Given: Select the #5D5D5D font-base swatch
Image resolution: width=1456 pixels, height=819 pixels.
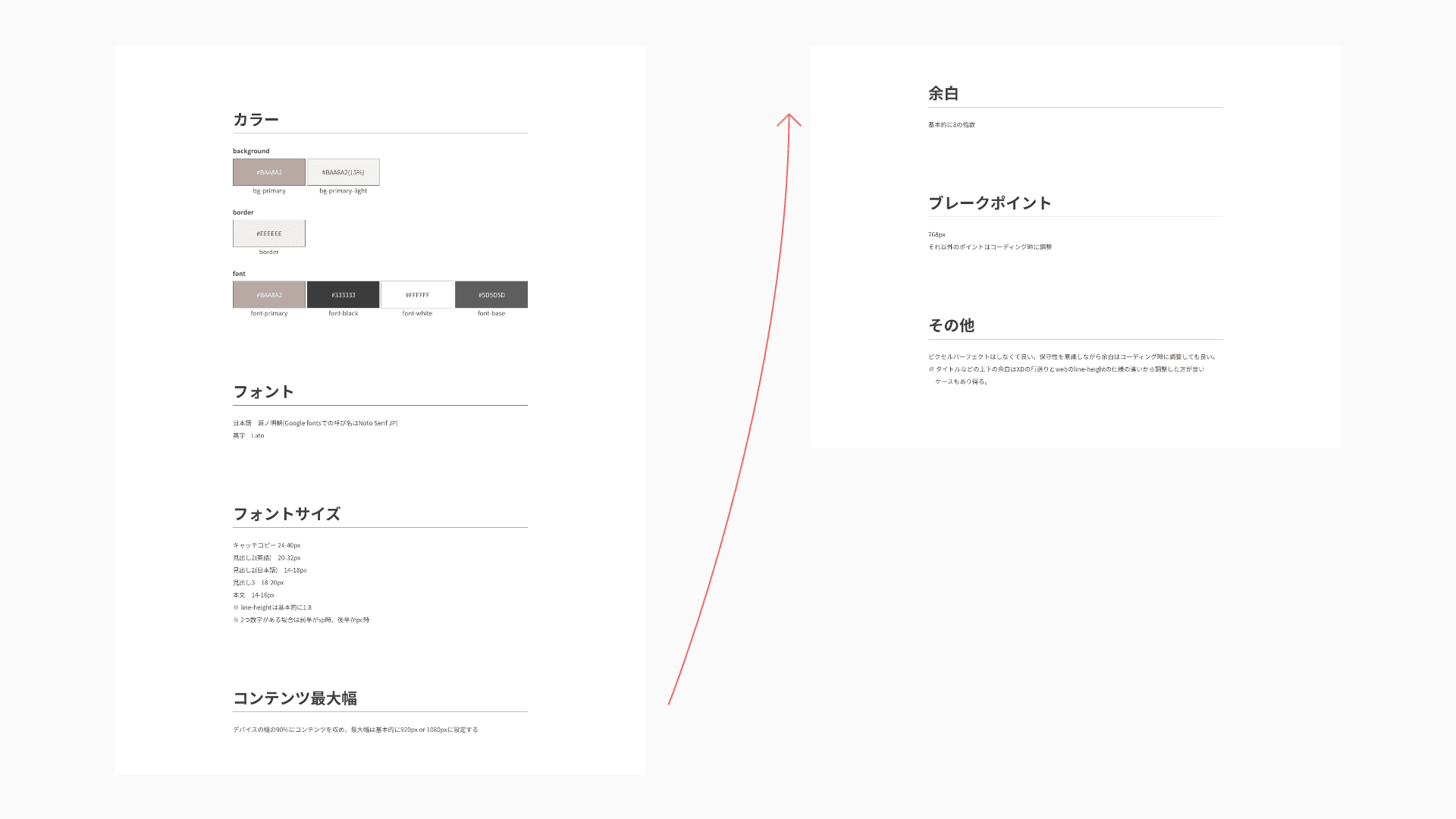Looking at the screenshot, I should [491, 295].
